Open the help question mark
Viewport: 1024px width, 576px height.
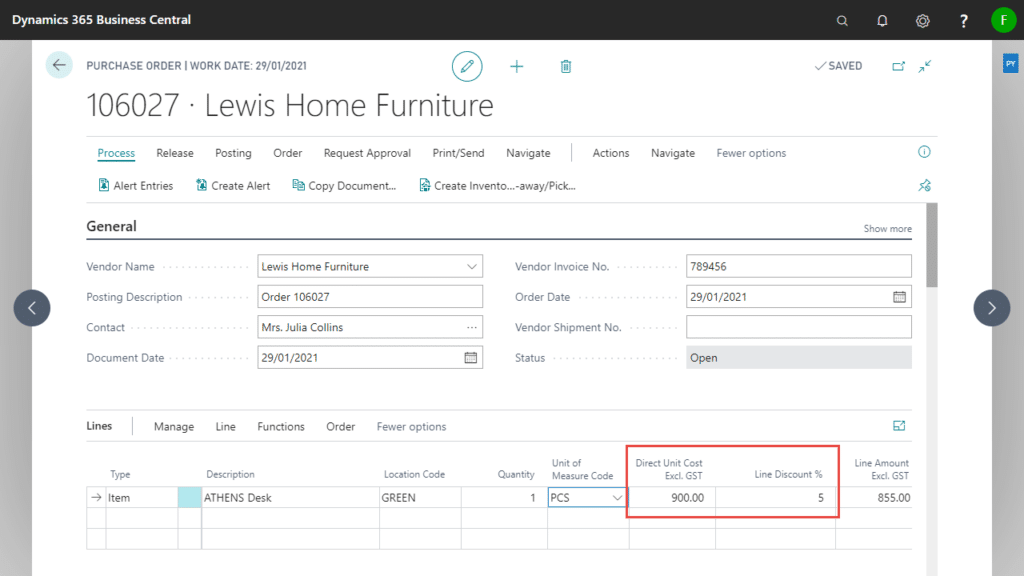[963, 20]
